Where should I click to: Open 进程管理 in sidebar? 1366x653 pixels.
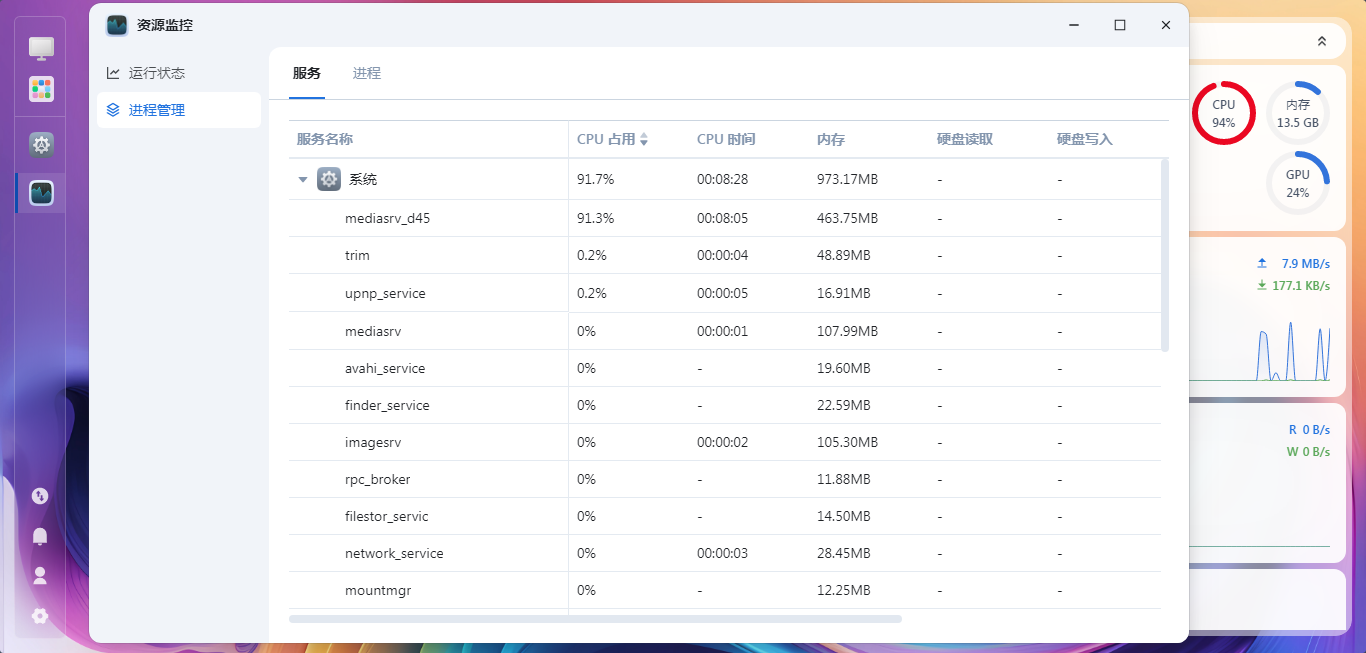(179, 110)
